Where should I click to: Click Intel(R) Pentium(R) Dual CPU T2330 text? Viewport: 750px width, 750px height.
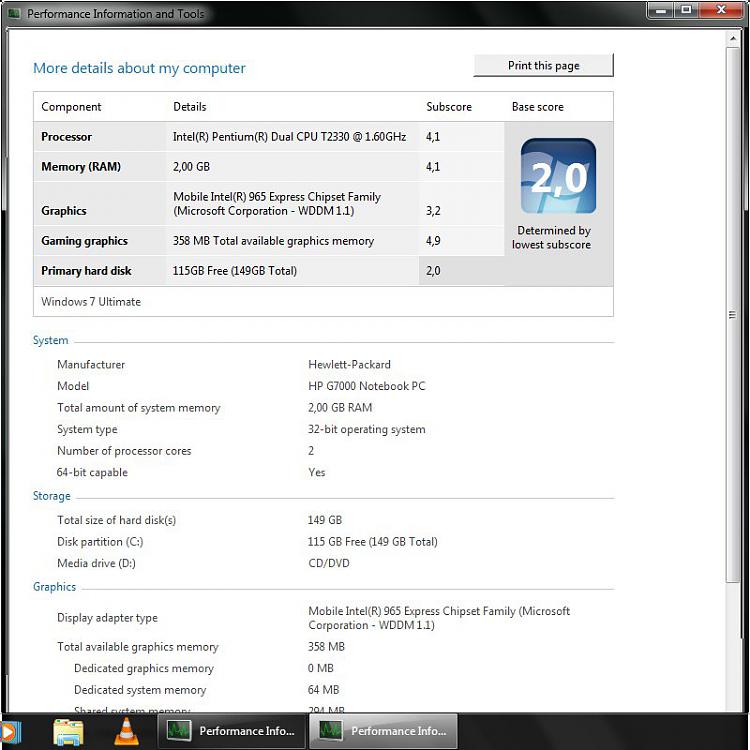[x=289, y=137]
